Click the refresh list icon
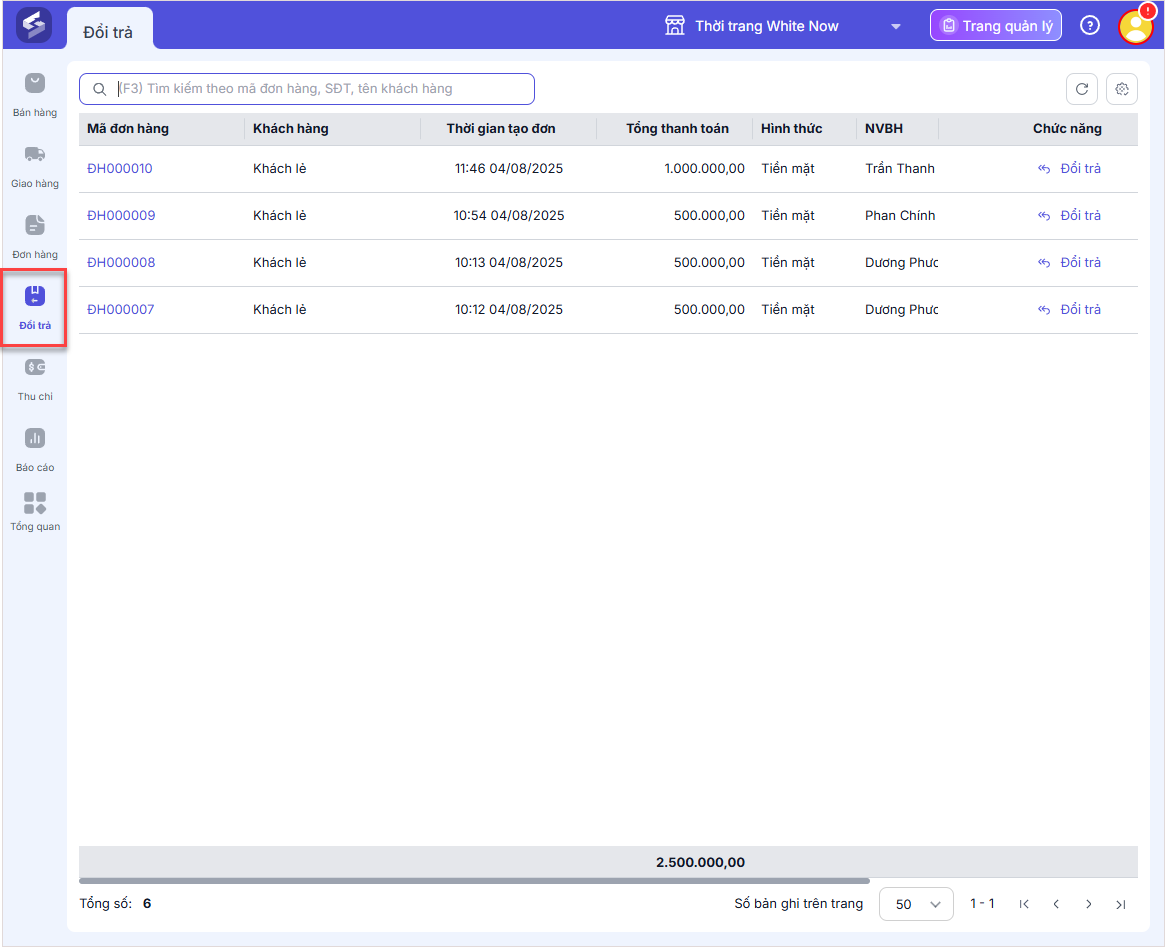The width and height of the screenshot is (1165, 947). 1081,89
